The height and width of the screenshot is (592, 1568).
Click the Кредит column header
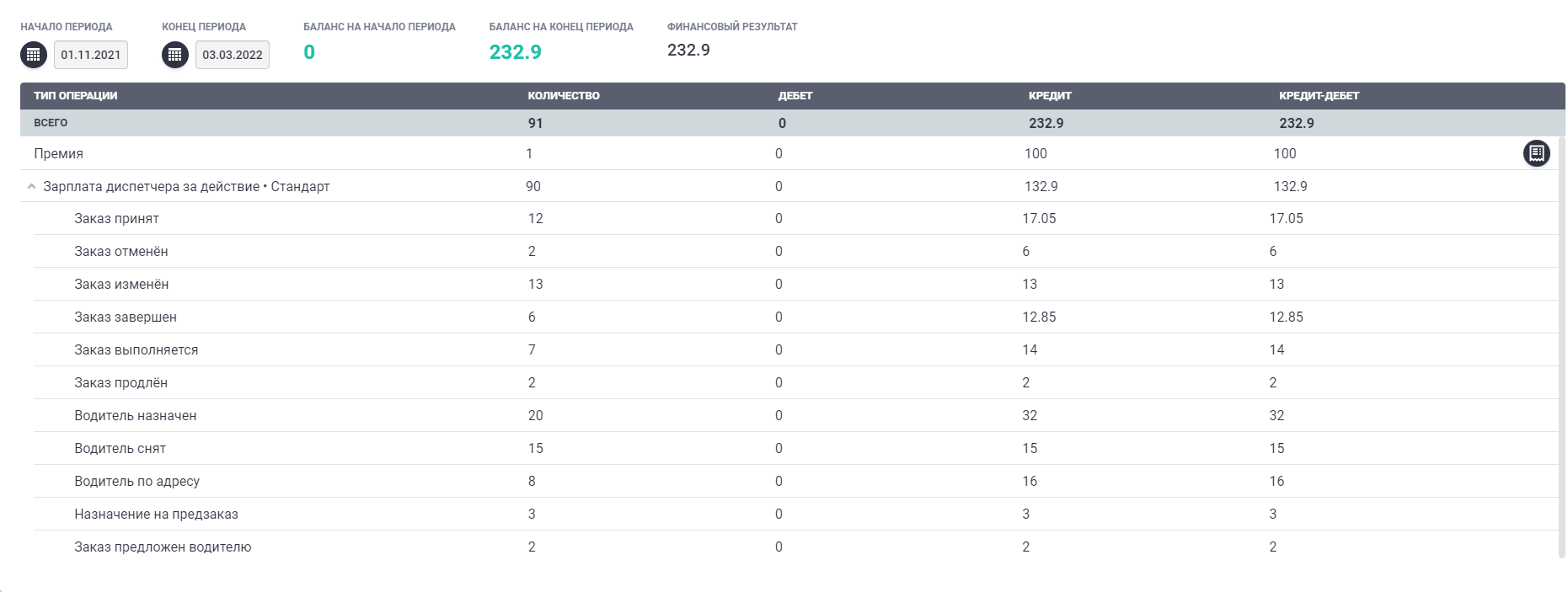coord(1050,96)
